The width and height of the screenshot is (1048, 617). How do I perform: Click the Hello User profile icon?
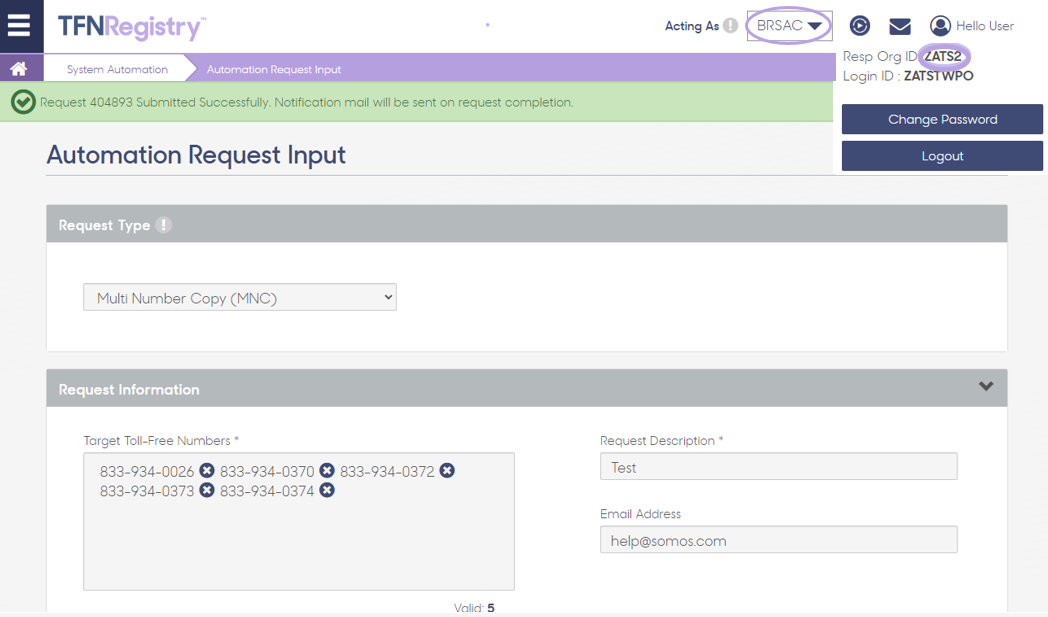[x=938, y=26]
